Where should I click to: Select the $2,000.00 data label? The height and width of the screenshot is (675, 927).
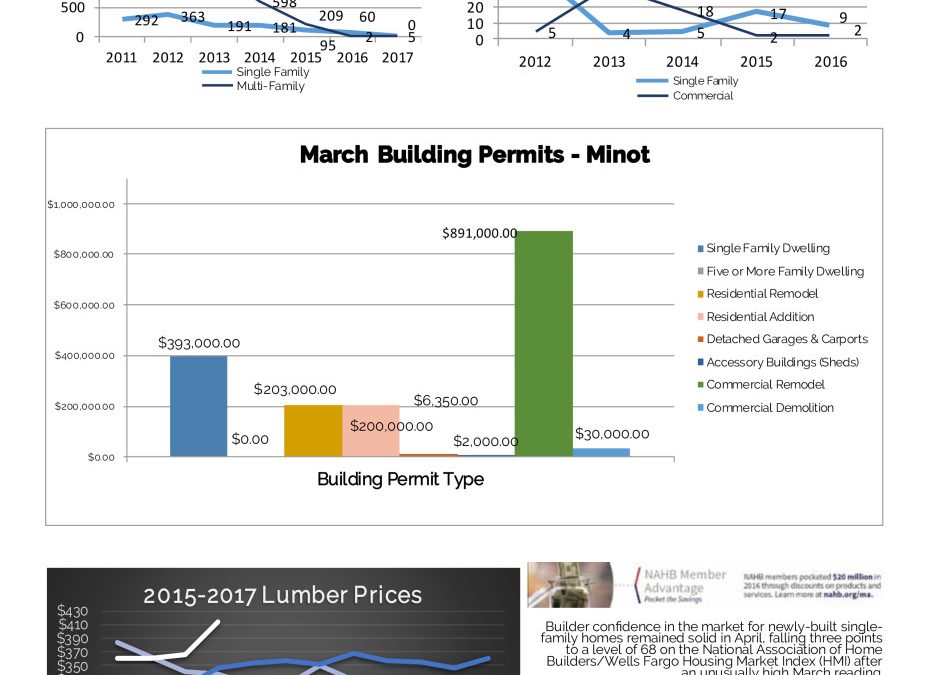tap(486, 442)
